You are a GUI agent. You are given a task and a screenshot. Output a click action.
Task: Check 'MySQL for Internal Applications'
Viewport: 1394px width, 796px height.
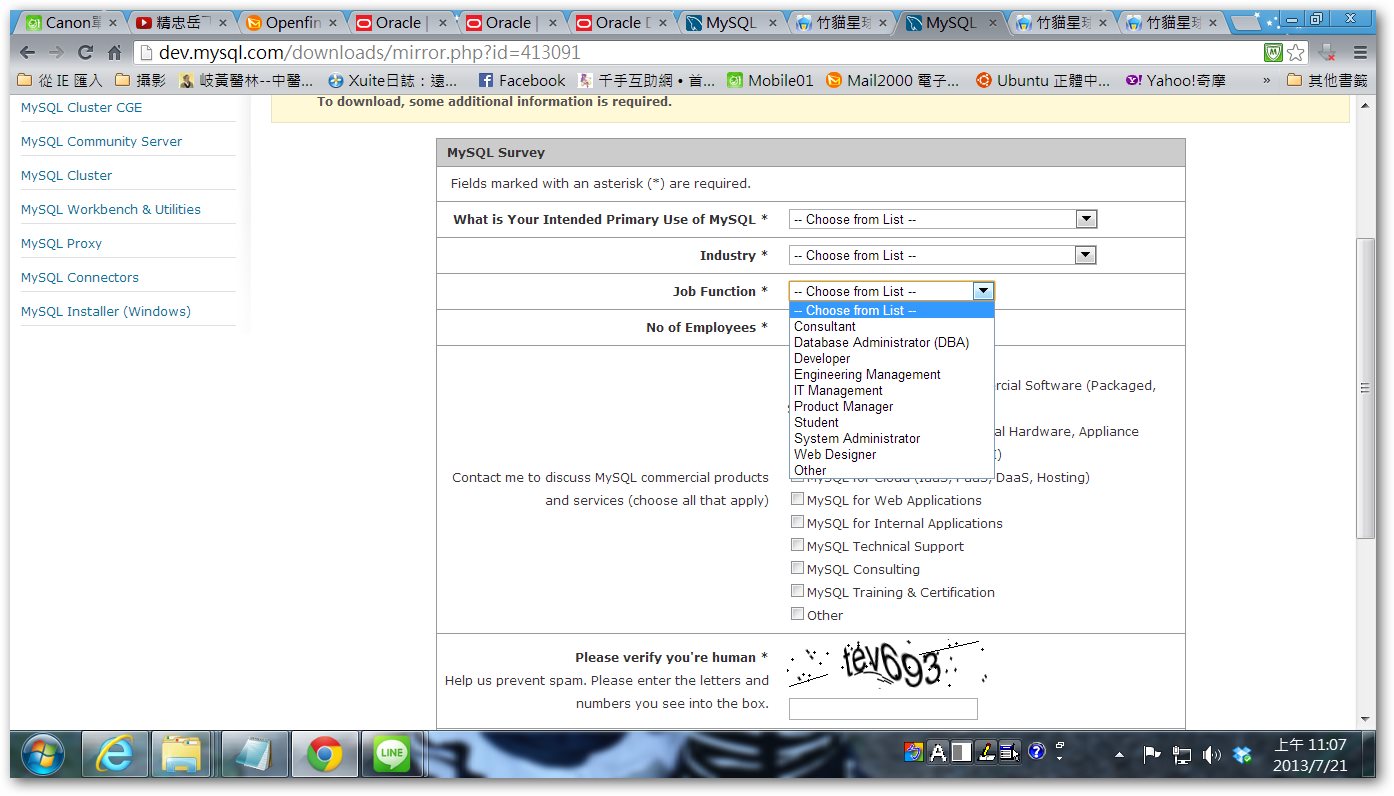pos(797,522)
